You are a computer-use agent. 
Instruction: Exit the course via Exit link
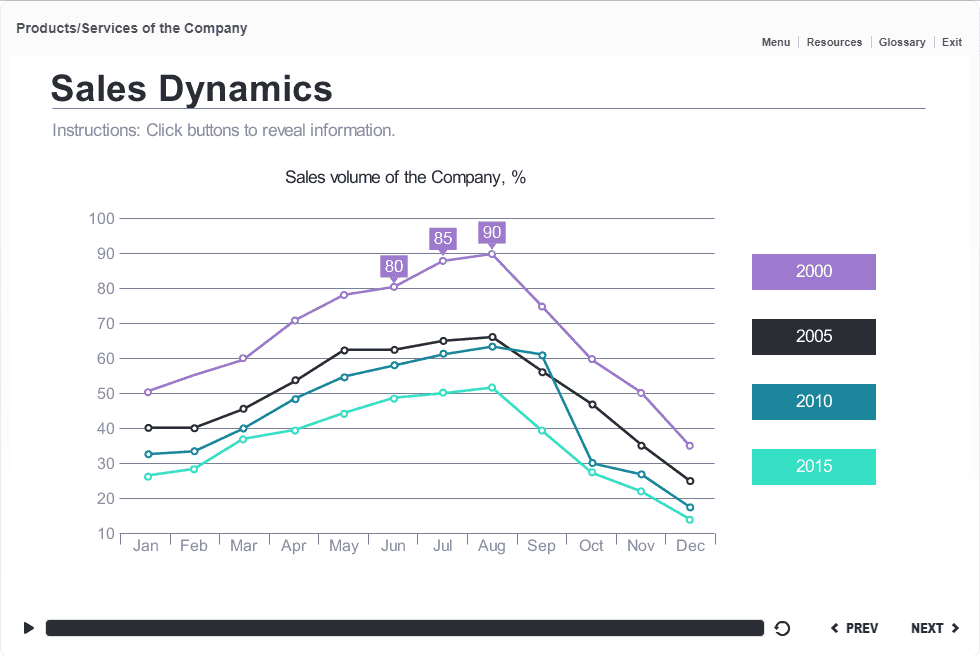coord(952,42)
